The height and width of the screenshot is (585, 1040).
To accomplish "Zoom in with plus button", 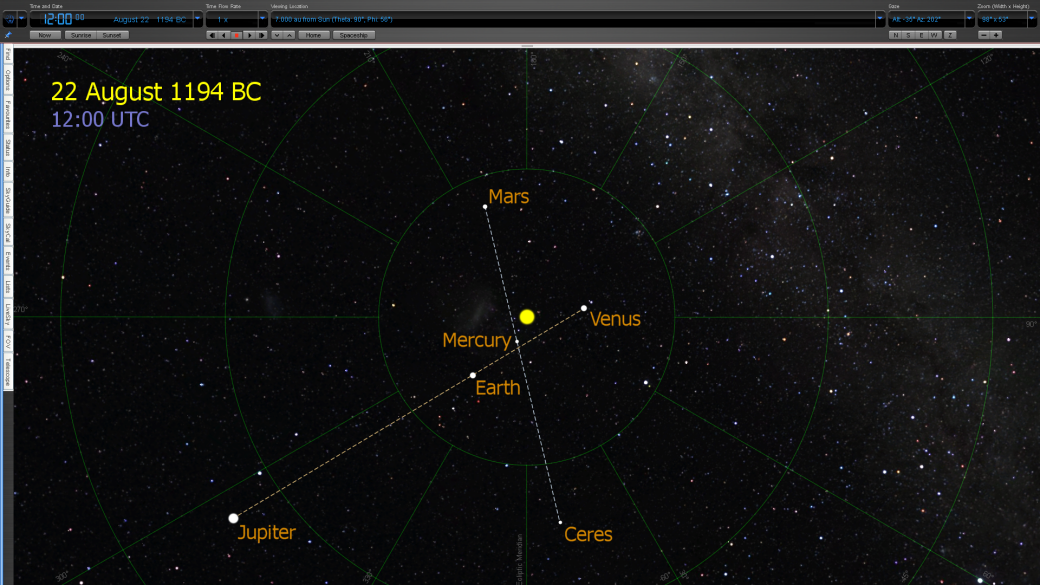I will coord(996,35).
